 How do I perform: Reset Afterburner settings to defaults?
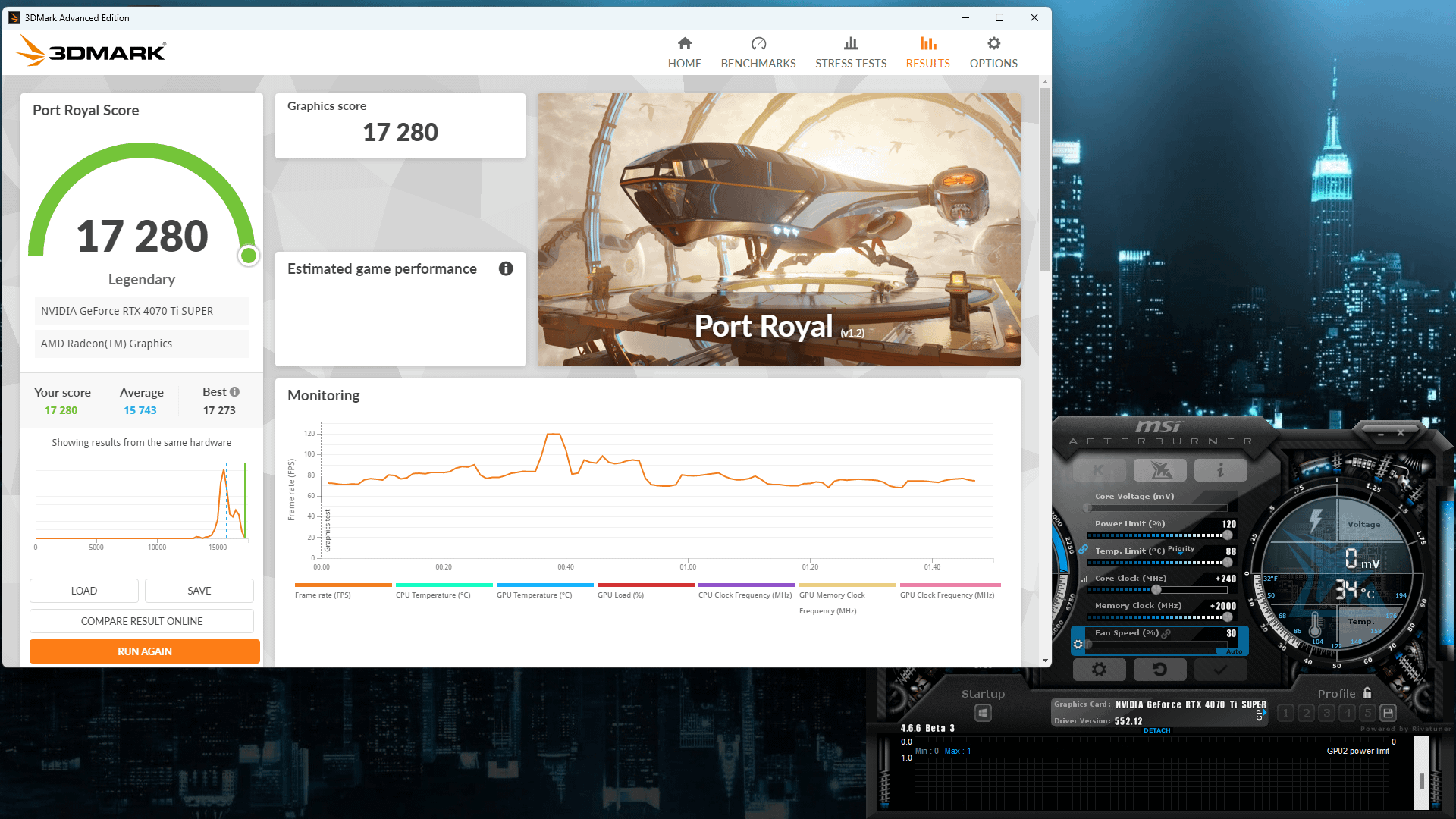coord(1160,670)
